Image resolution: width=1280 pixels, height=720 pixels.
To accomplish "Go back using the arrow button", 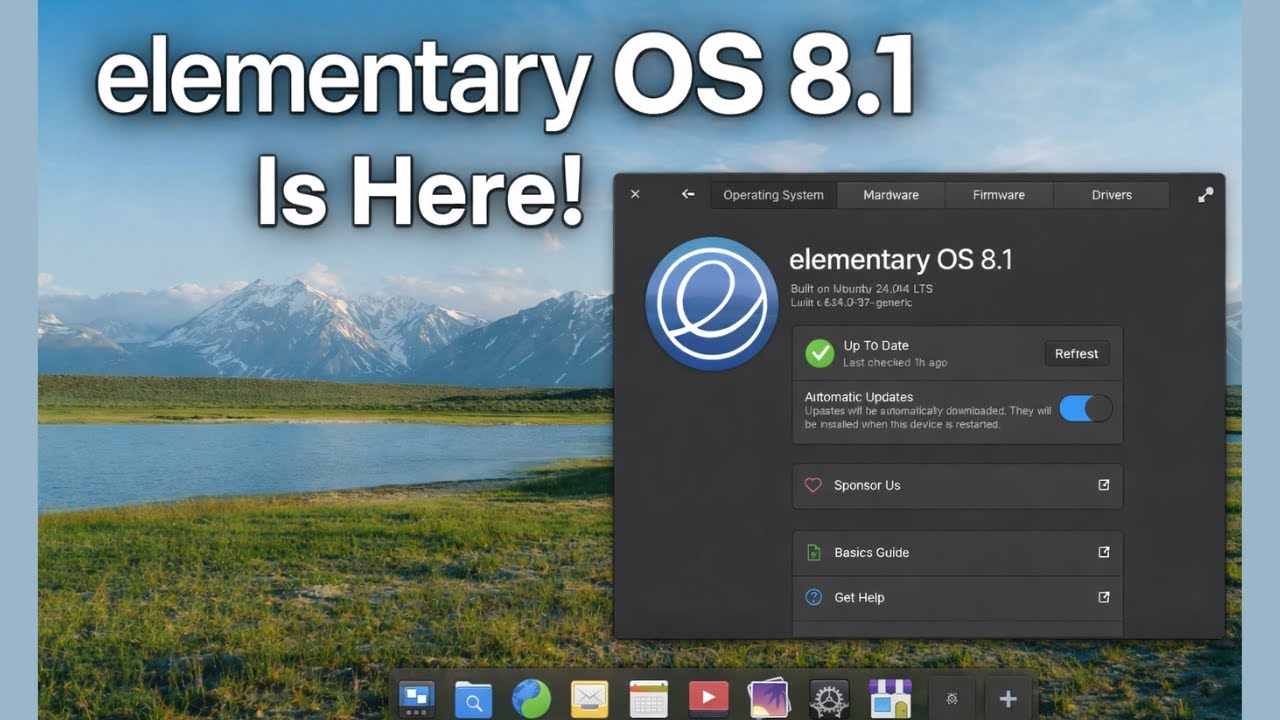I will 688,194.
